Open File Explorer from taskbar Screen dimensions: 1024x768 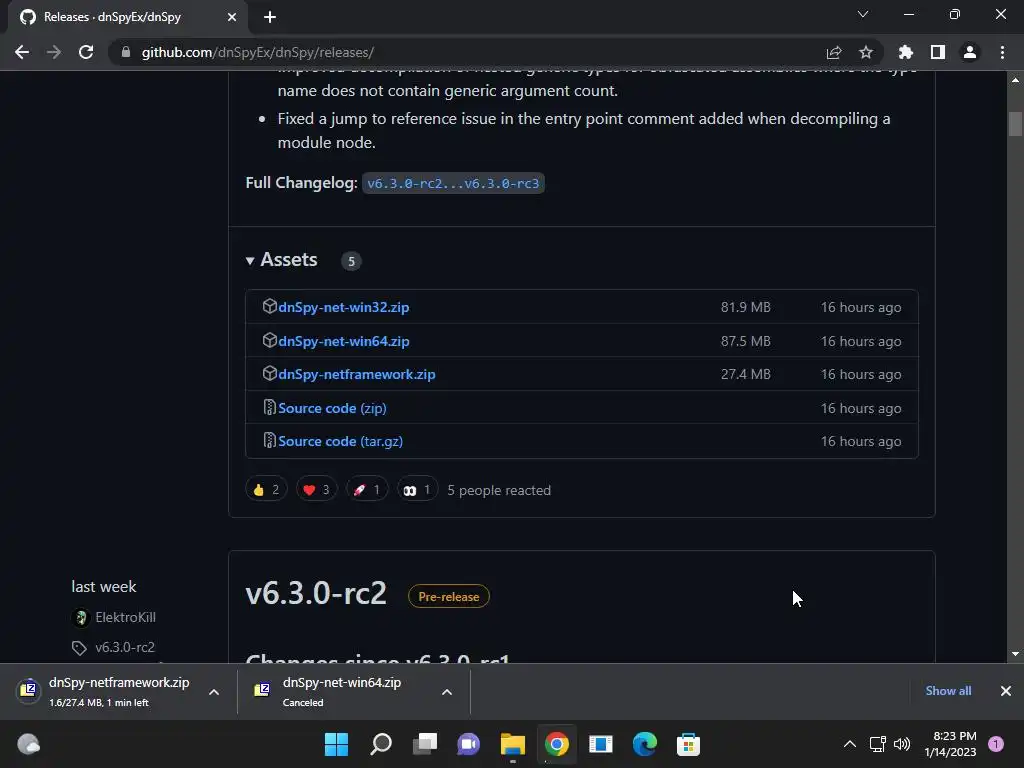coord(513,744)
